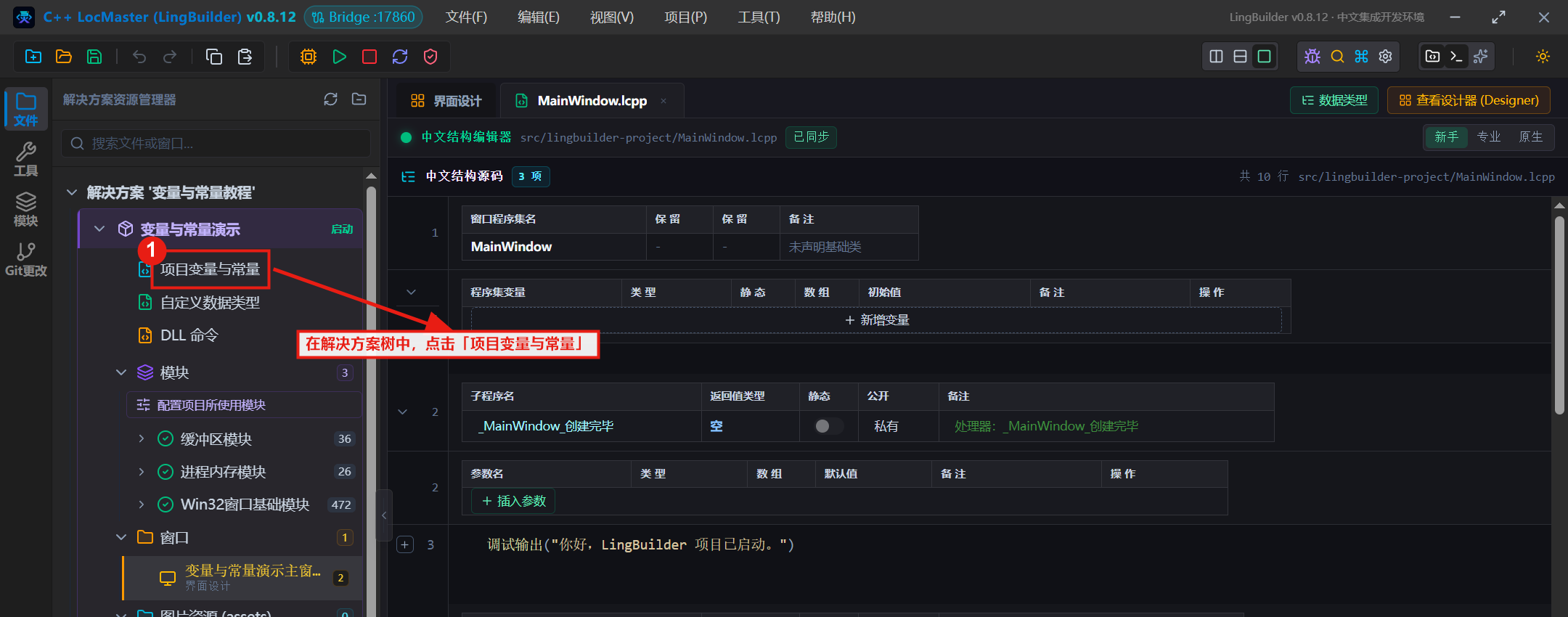This screenshot has width=1568, height=617.
Task: Click the green run play icon
Action: tap(339, 57)
